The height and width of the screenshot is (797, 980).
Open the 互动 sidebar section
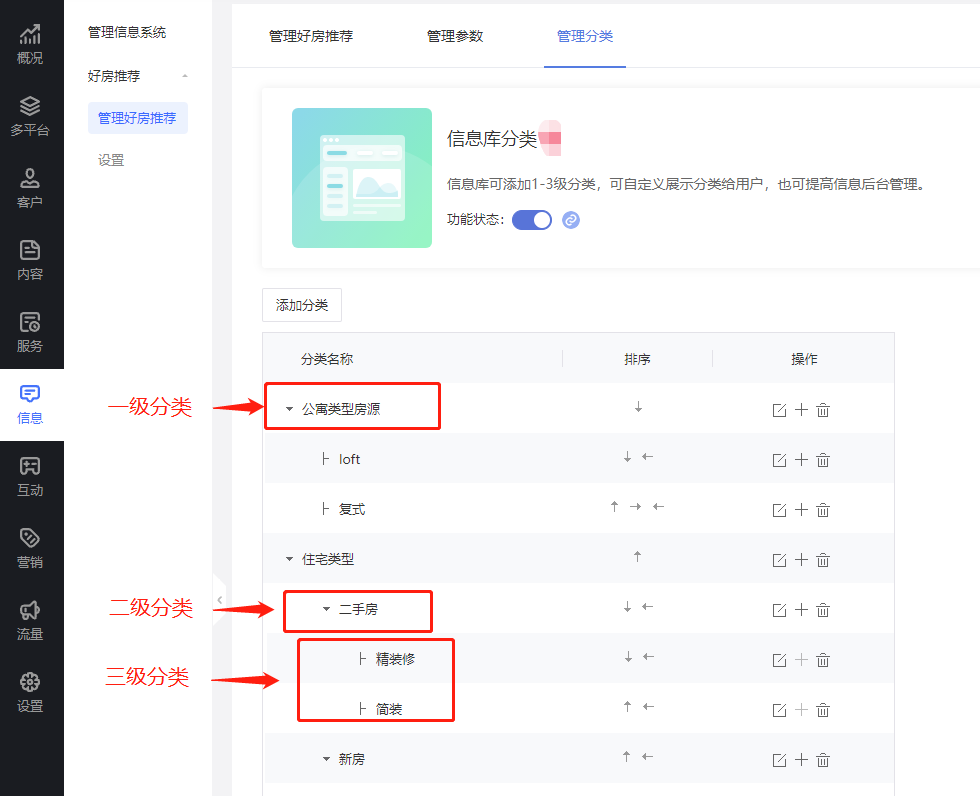(29, 476)
